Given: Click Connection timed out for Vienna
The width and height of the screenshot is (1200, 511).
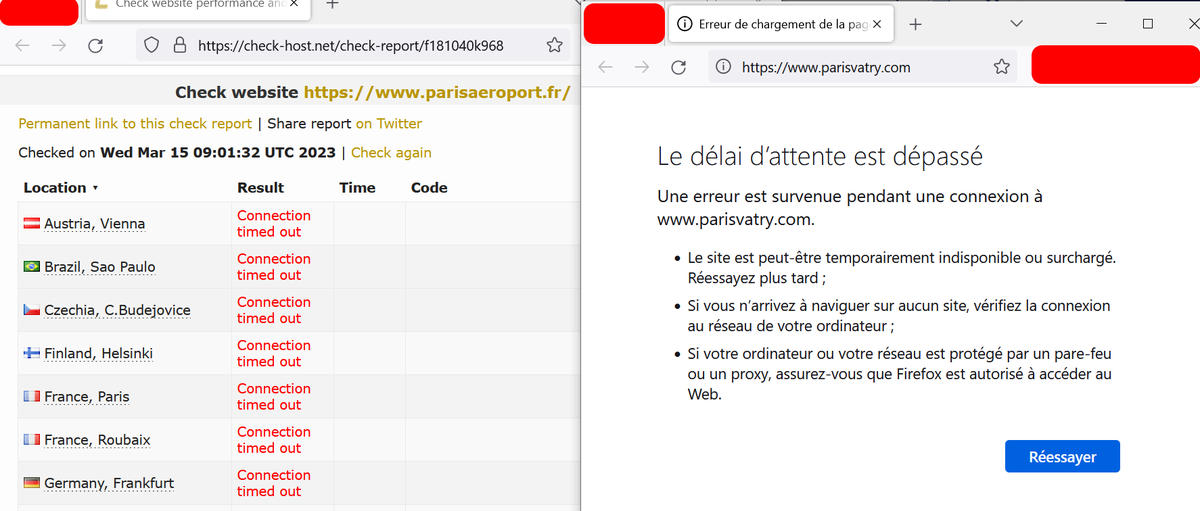Looking at the screenshot, I should pyautogui.click(x=274, y=223).
